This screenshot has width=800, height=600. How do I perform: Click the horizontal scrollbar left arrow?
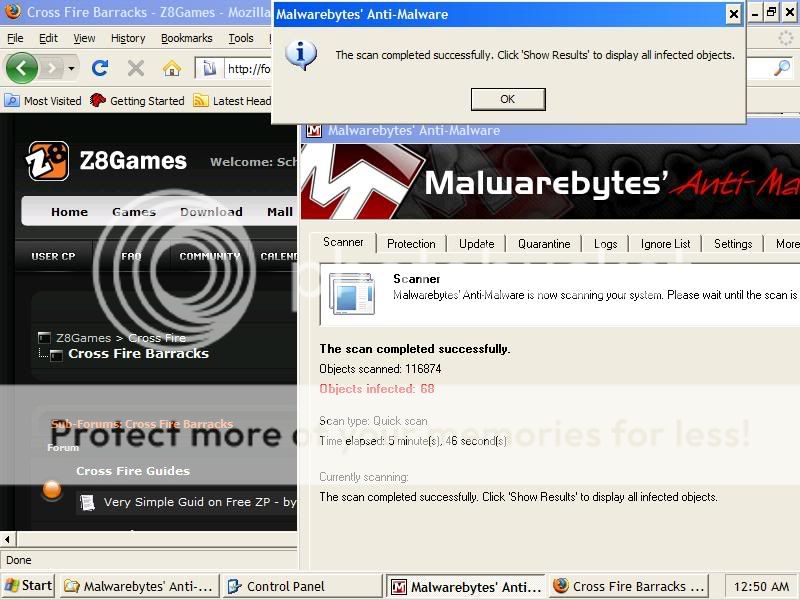tap(8, 539)
